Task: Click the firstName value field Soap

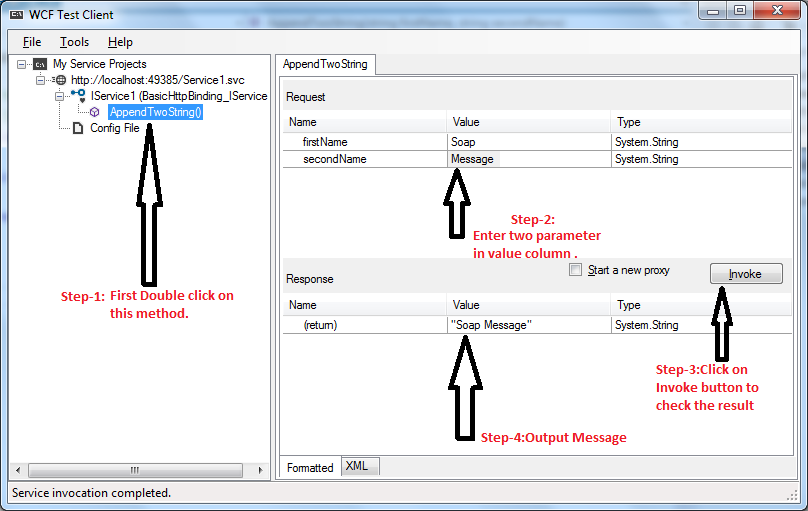Action: [529, 142]
